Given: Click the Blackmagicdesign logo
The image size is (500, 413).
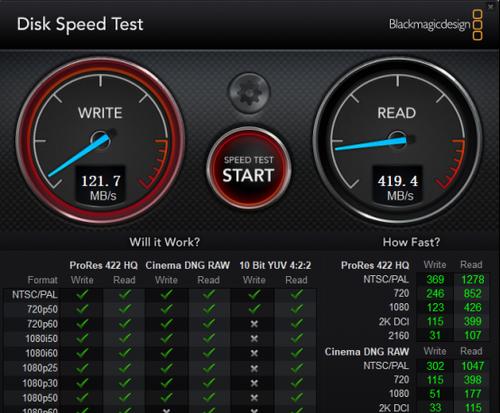Looking at the screenshot, I should tap(436, 25).
